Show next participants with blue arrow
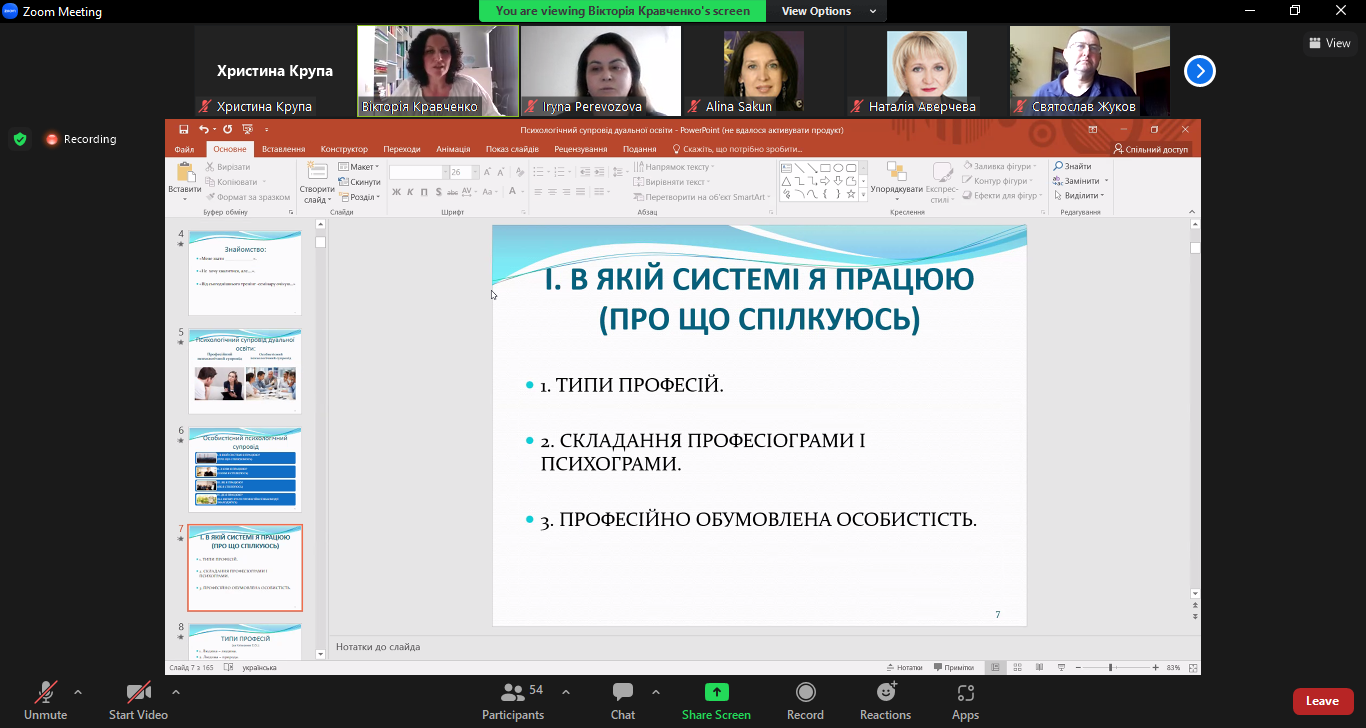This screenshot has height=728, width=1366. click(x=1200, y=71)
